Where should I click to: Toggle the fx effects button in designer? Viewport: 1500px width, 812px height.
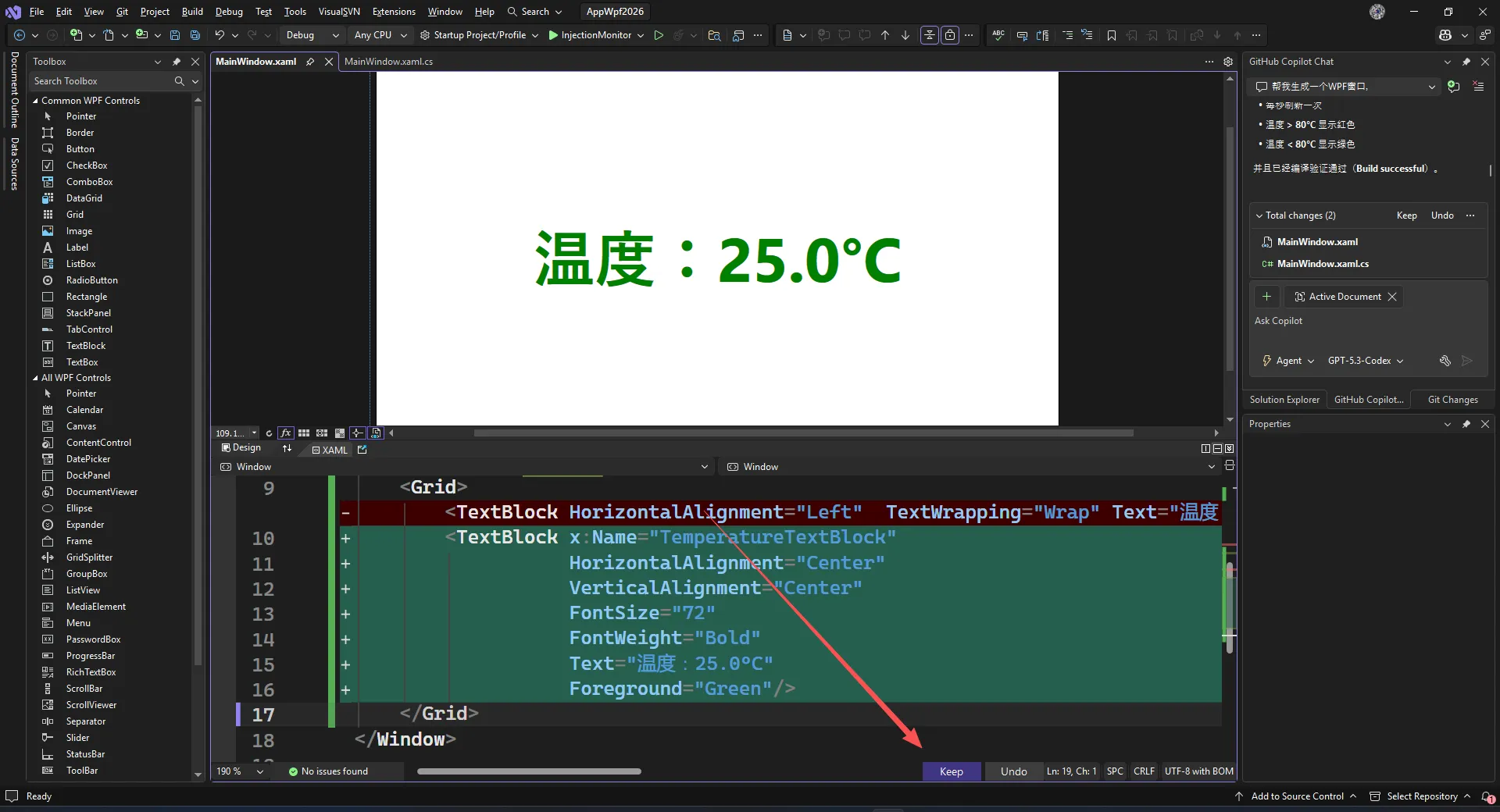pyautogui.click(x=286, y=433)
